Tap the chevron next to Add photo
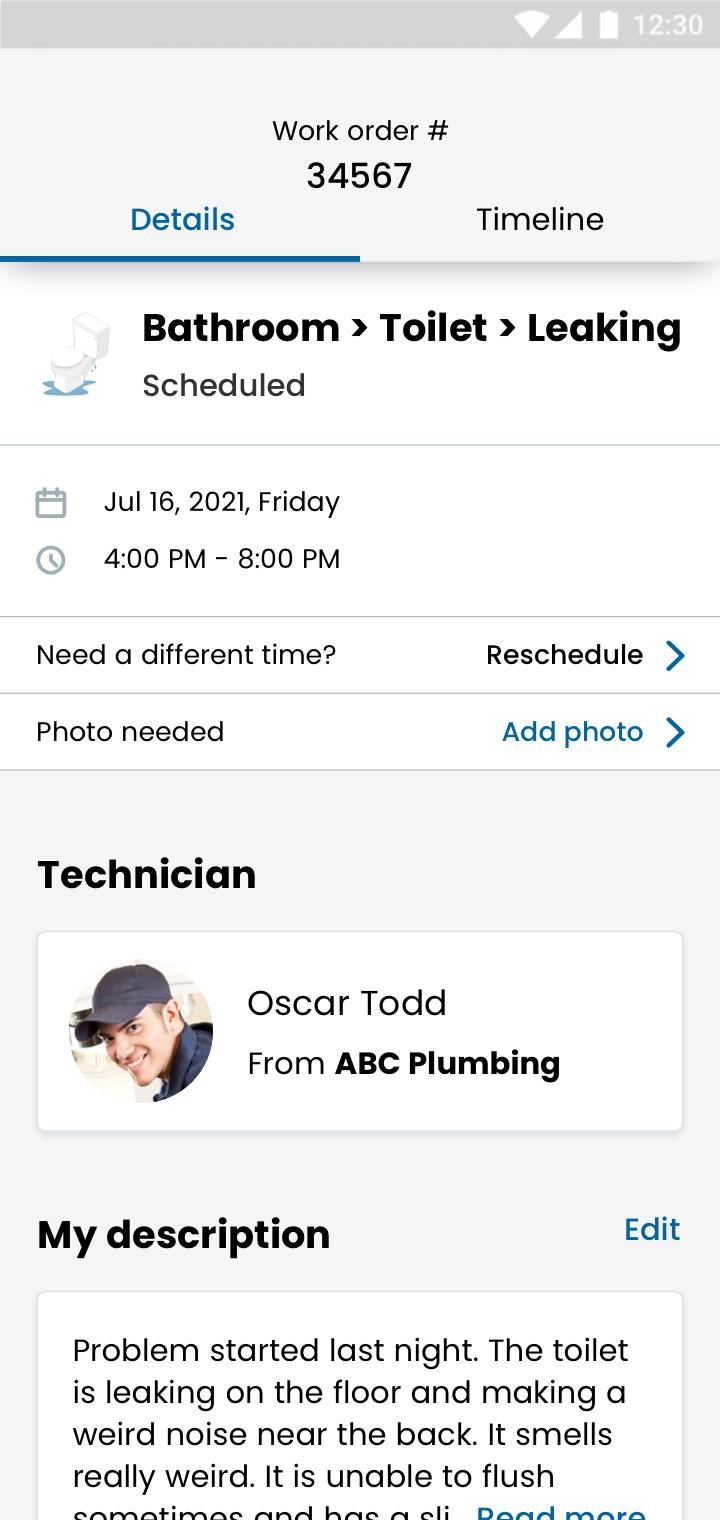Screen dimensions: 720x1520 [x=675, y=732]
